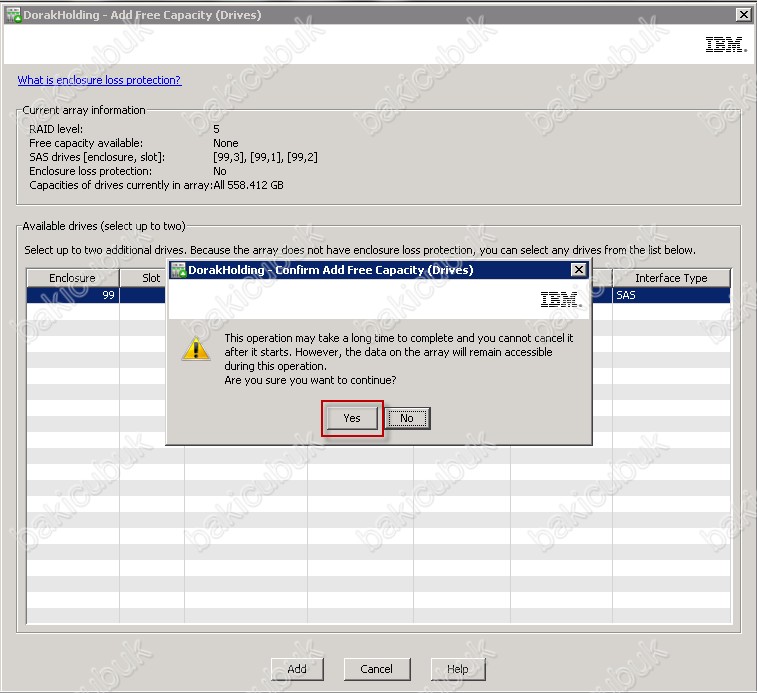
Task: Close the Add Free Capacity (Drives) window
Action: coord(743,15)
